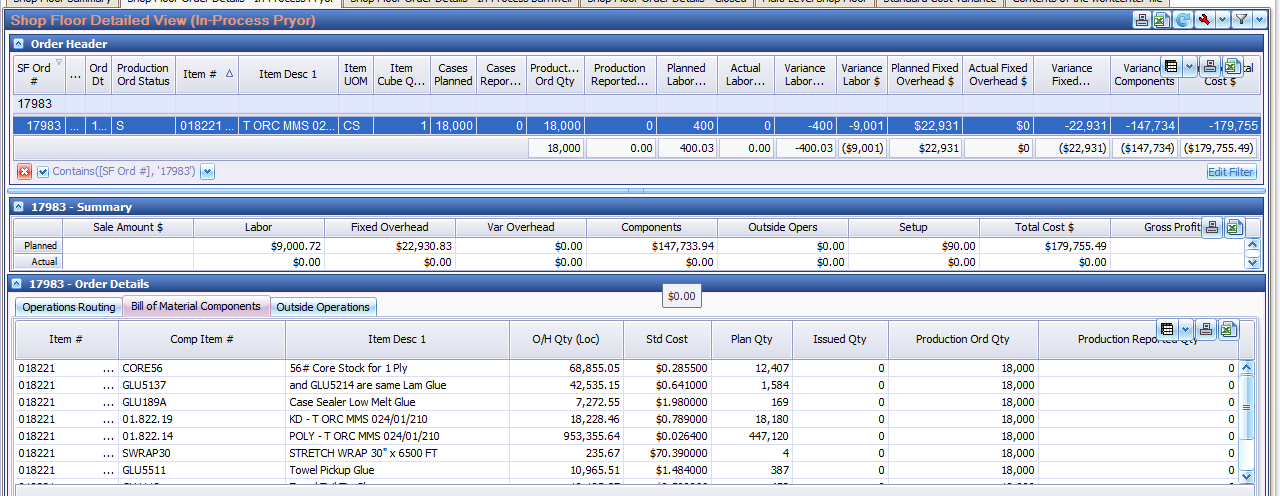
Task: Click the Planned row header in Summary
Action: click(x=38, y=245)
